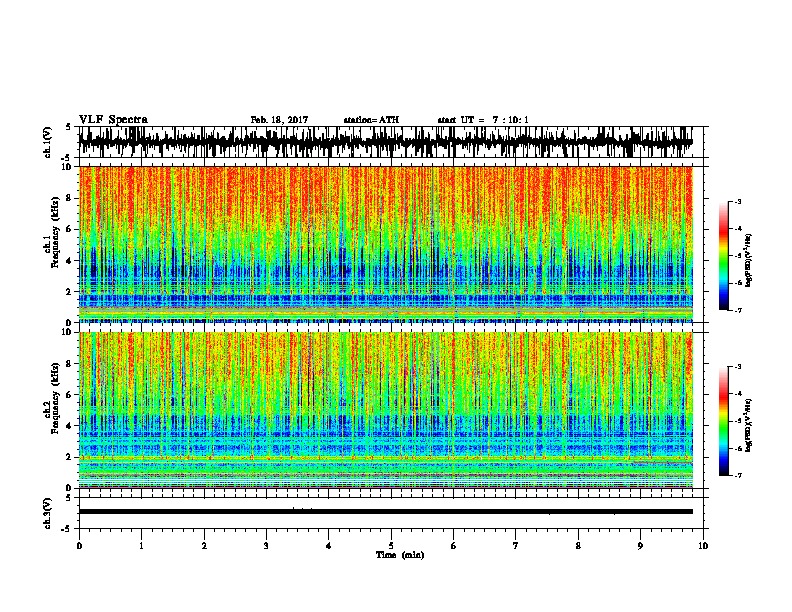Click the "ch.1(V)" waveform axis label
Image resolution: width=792 pixels, height=612 pixels.
[48, 142]
